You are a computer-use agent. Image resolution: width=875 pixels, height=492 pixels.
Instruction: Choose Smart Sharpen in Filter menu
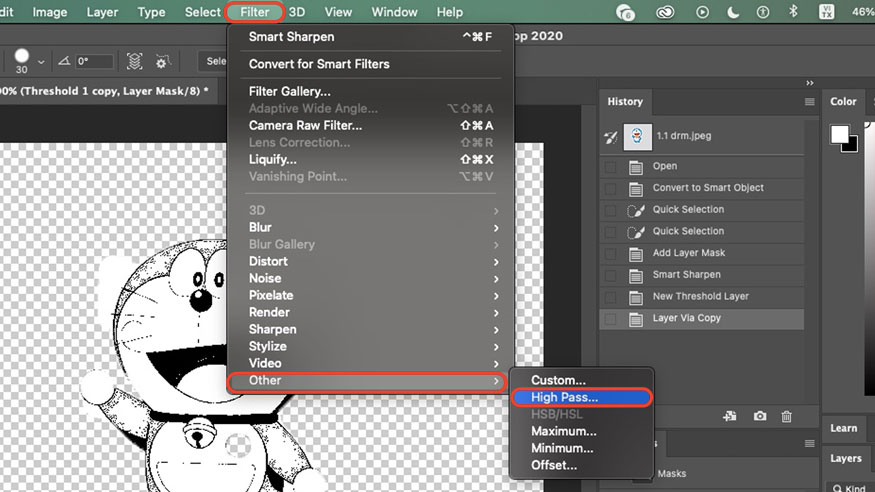click(371, 37)
